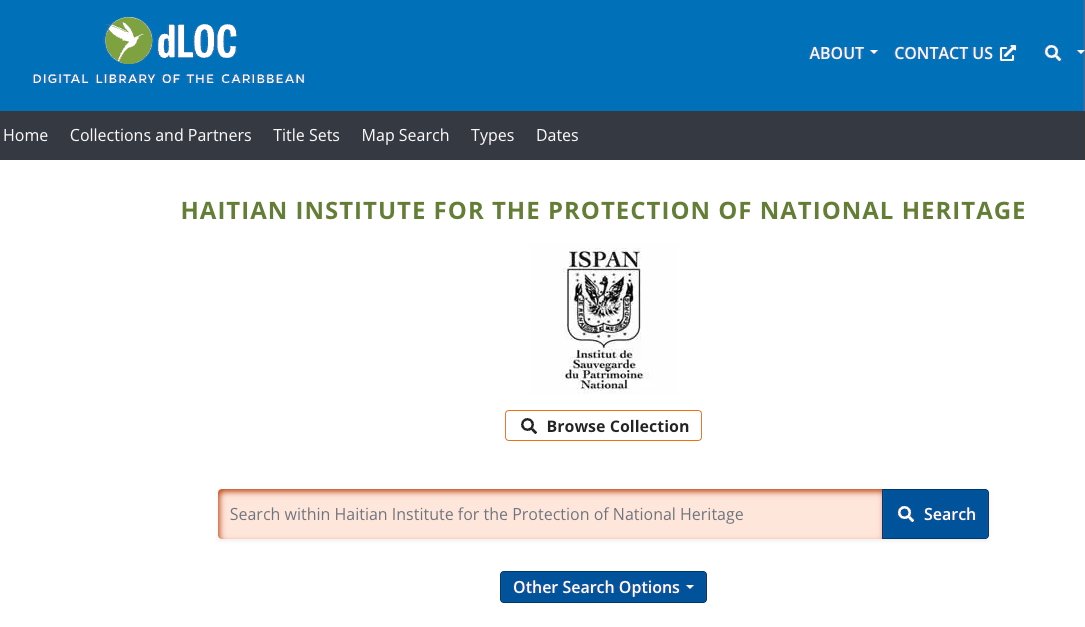The image size is (1085, 627).
Task: Navigate to Types in the nav bar
Action: (492, 135)
